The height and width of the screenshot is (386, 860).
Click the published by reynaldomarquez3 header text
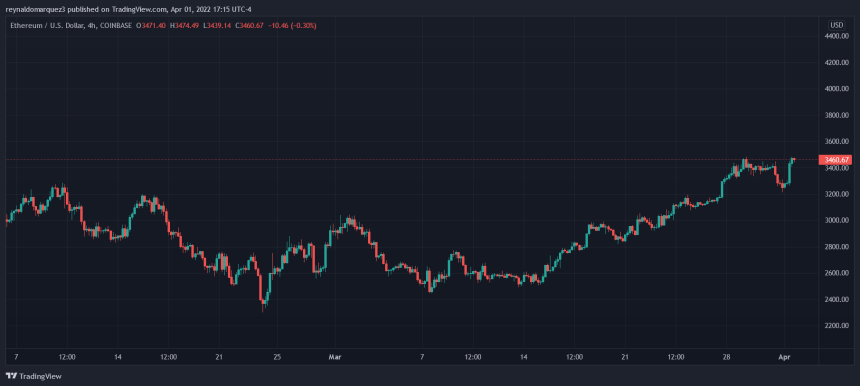tap(129, 9)
